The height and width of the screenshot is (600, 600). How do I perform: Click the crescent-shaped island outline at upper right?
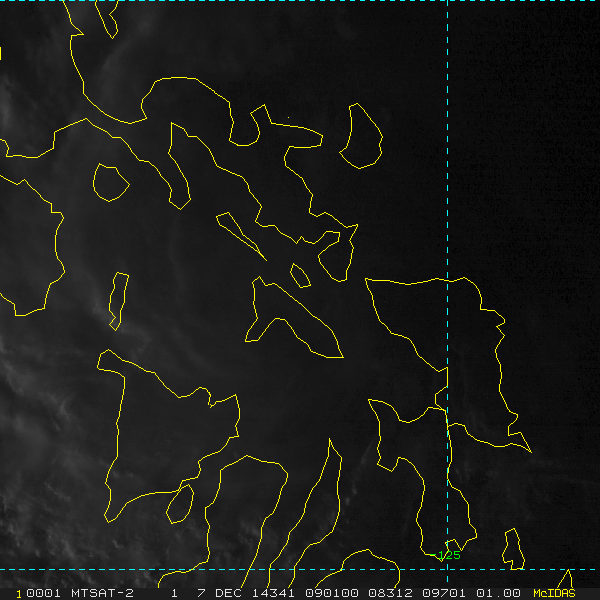361,136
